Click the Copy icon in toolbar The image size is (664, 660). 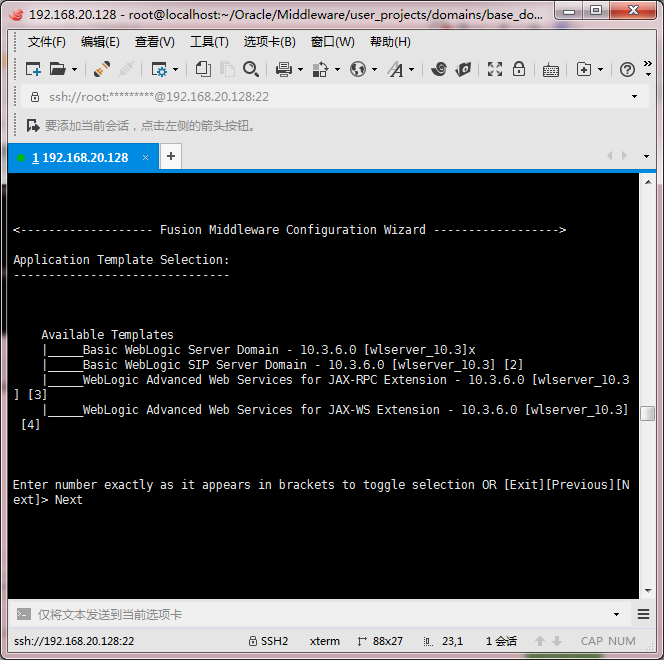point(203,69)
